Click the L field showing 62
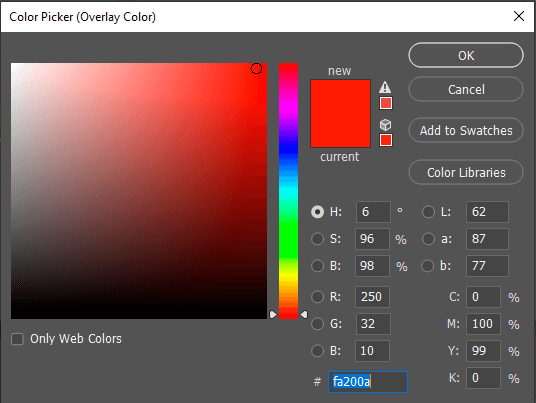This screenshot has height=403, width=536. 487,212
